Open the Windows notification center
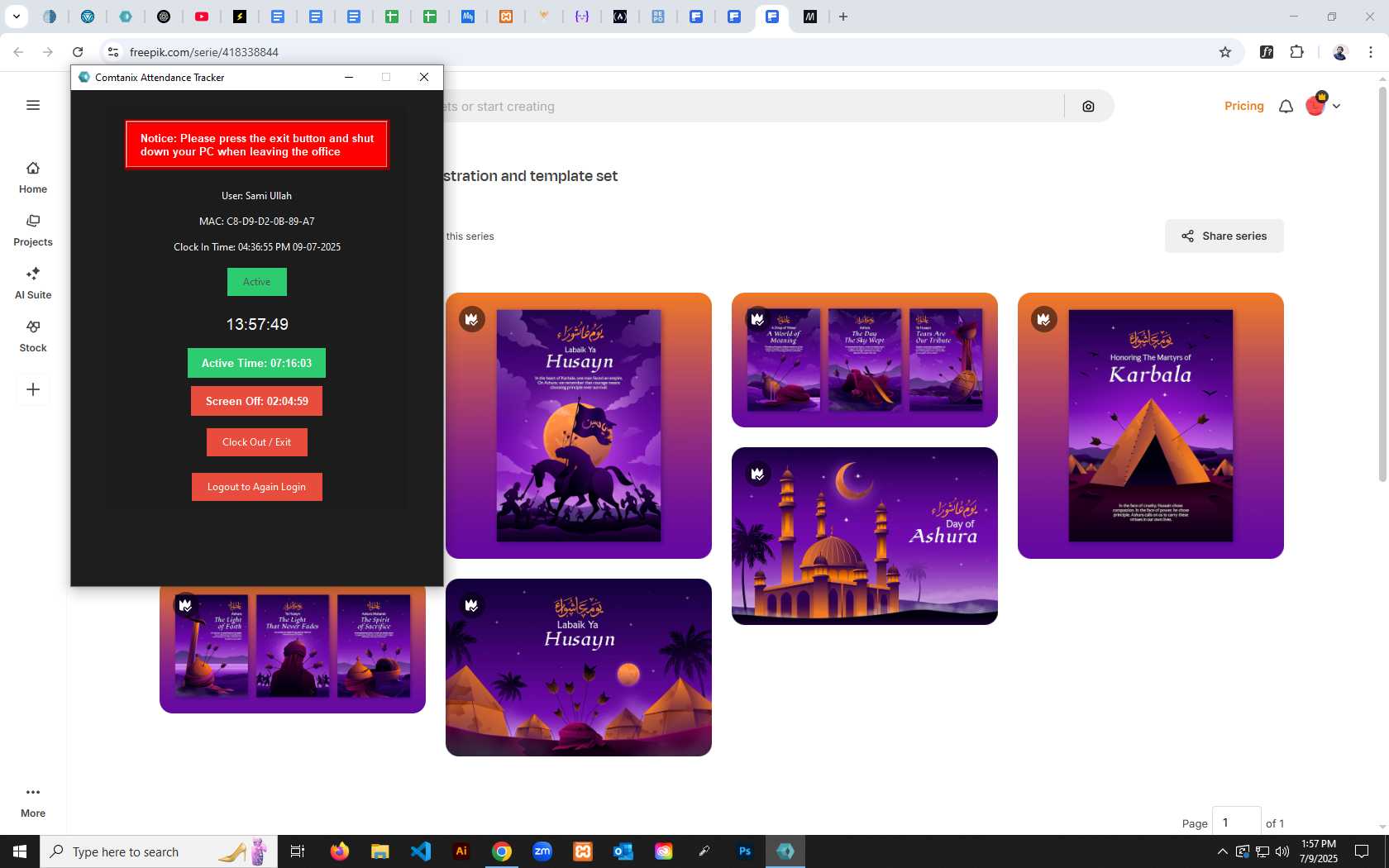 click(1362, 851)
